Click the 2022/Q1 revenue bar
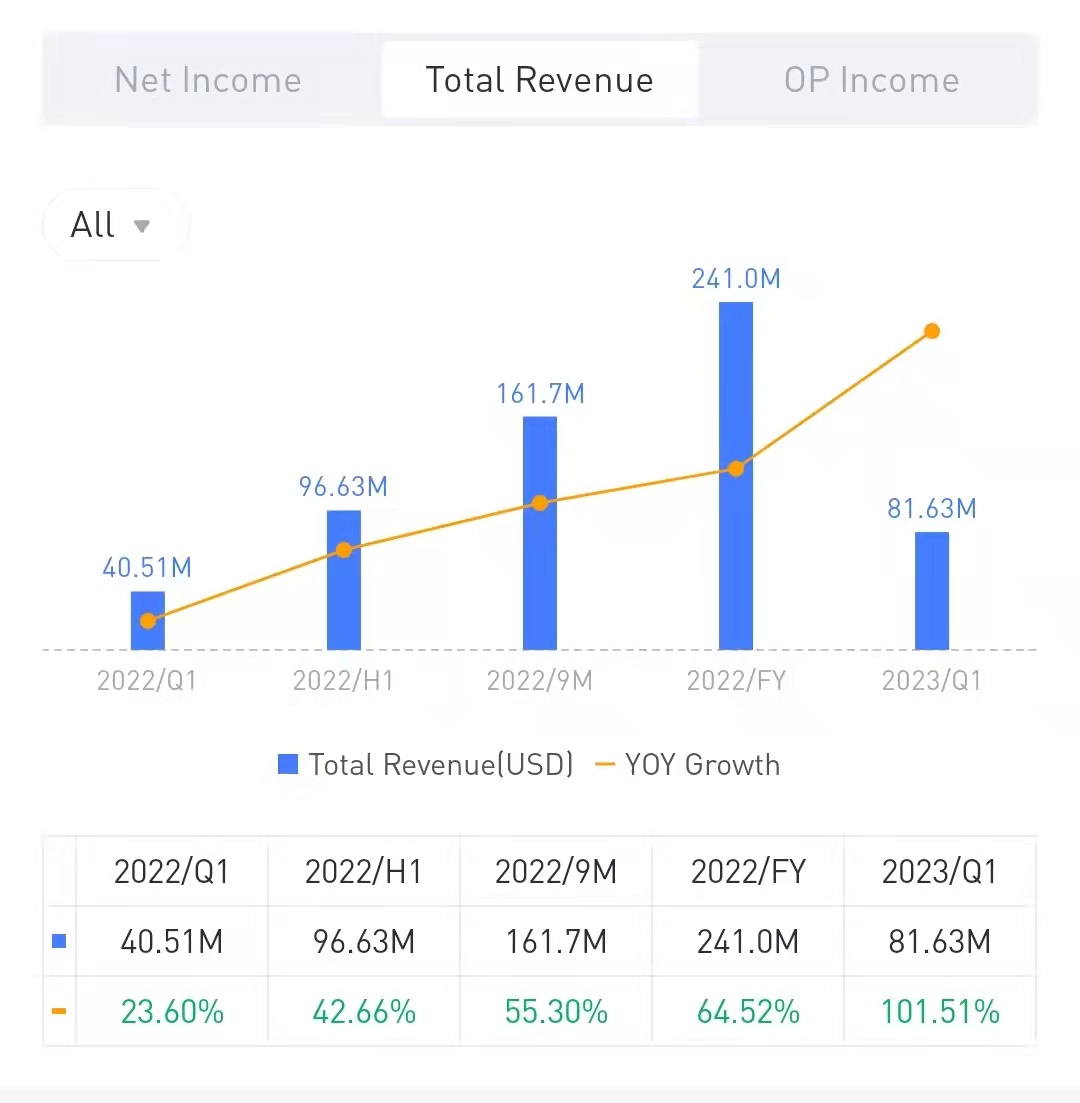The height and width of the screenshot is (1103, 1080). point(148,620)
